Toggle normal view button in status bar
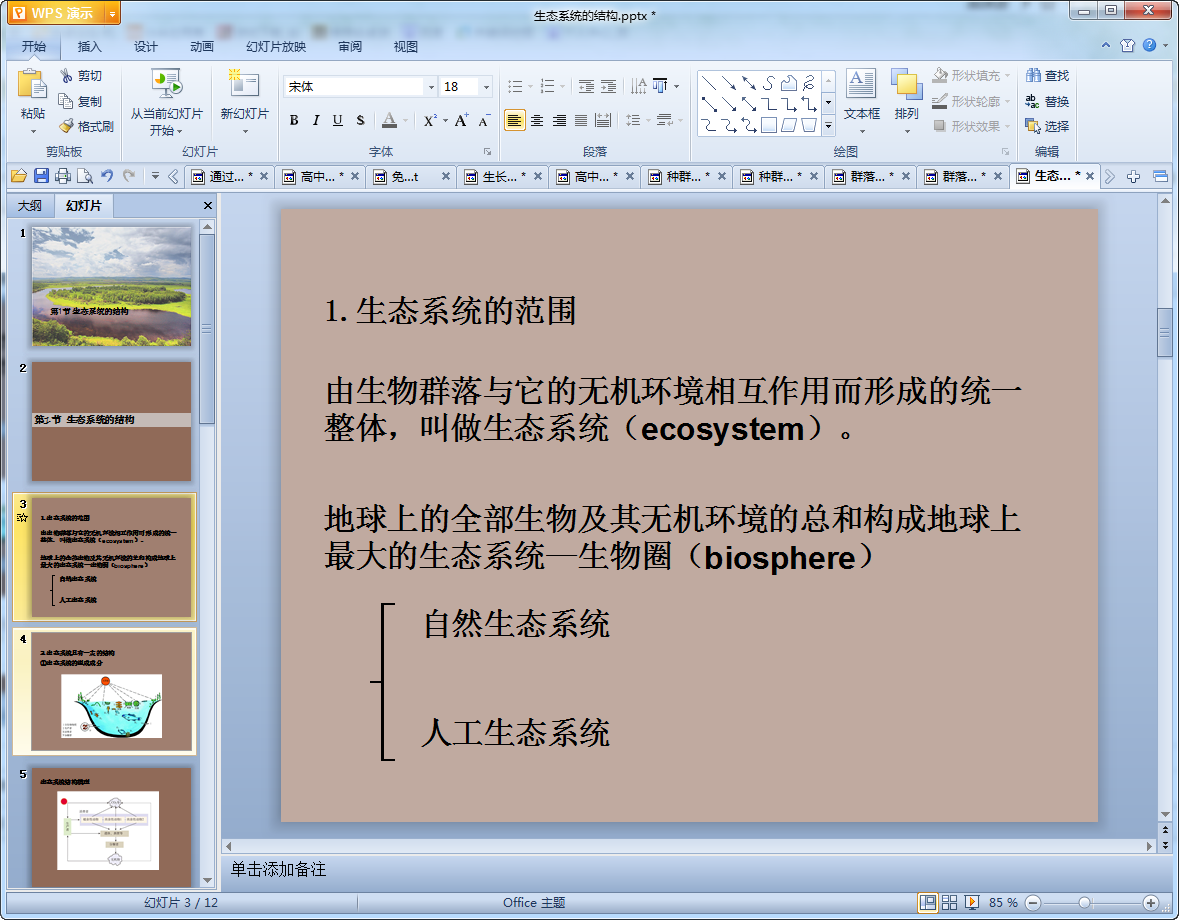The height and width of the screenshot is (920, 1179). click(x=928, y=903)
